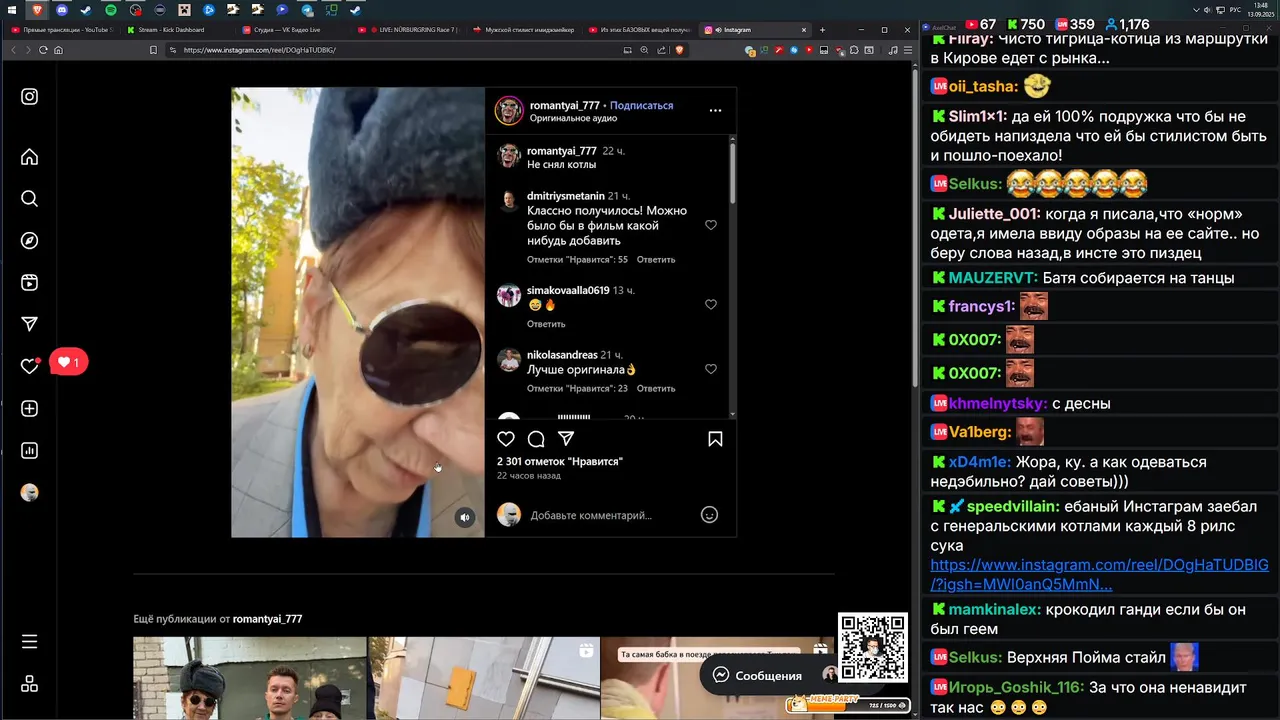Click the browser Back arrow

coord(14,50)
